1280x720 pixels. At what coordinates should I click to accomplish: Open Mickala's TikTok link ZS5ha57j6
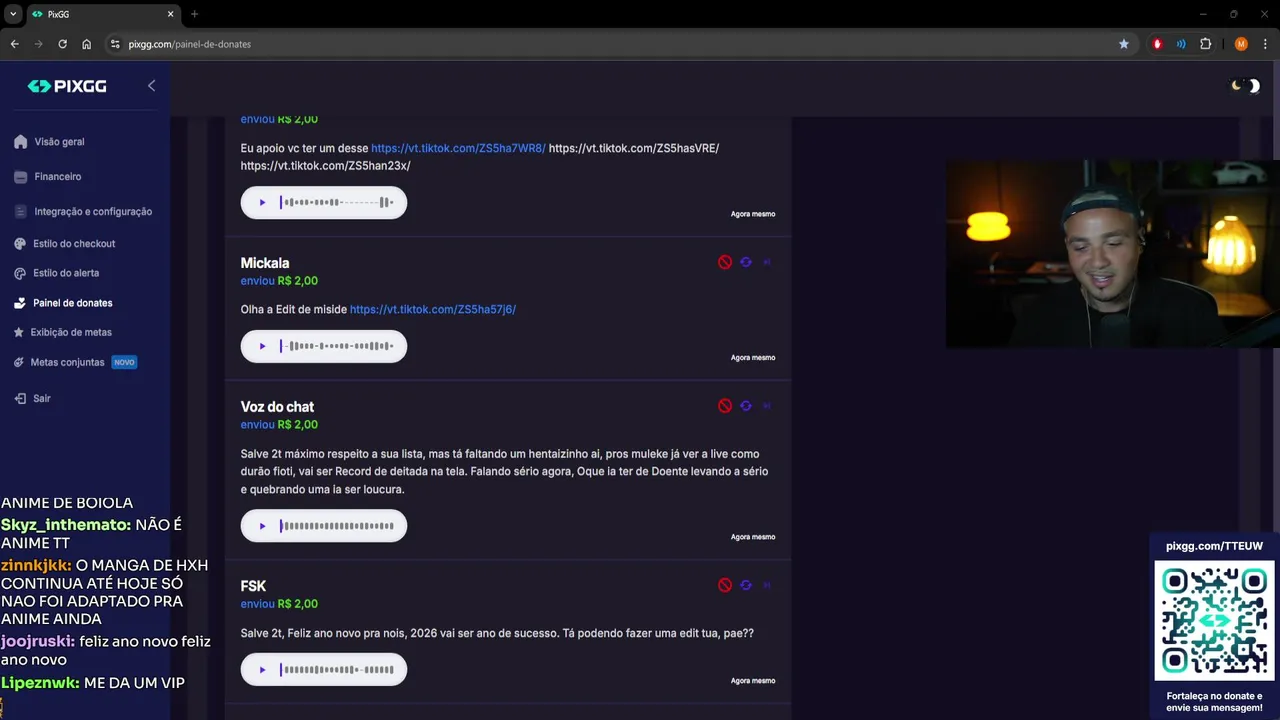433,310
